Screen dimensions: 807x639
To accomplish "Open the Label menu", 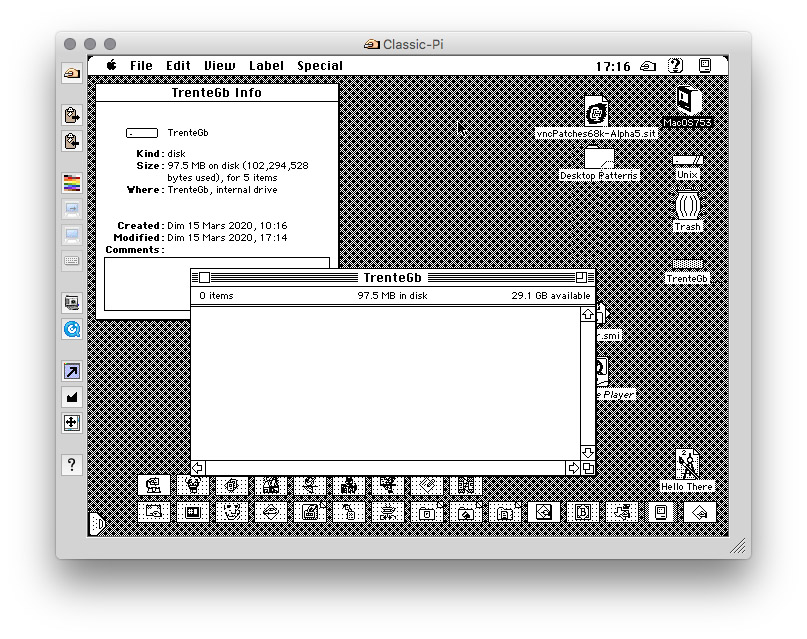I will click(x=266, y=66).
